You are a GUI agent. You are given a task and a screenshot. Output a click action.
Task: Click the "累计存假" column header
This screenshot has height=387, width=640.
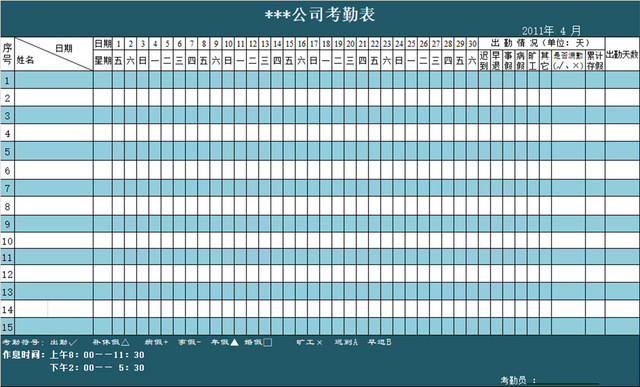coord(595,60)
